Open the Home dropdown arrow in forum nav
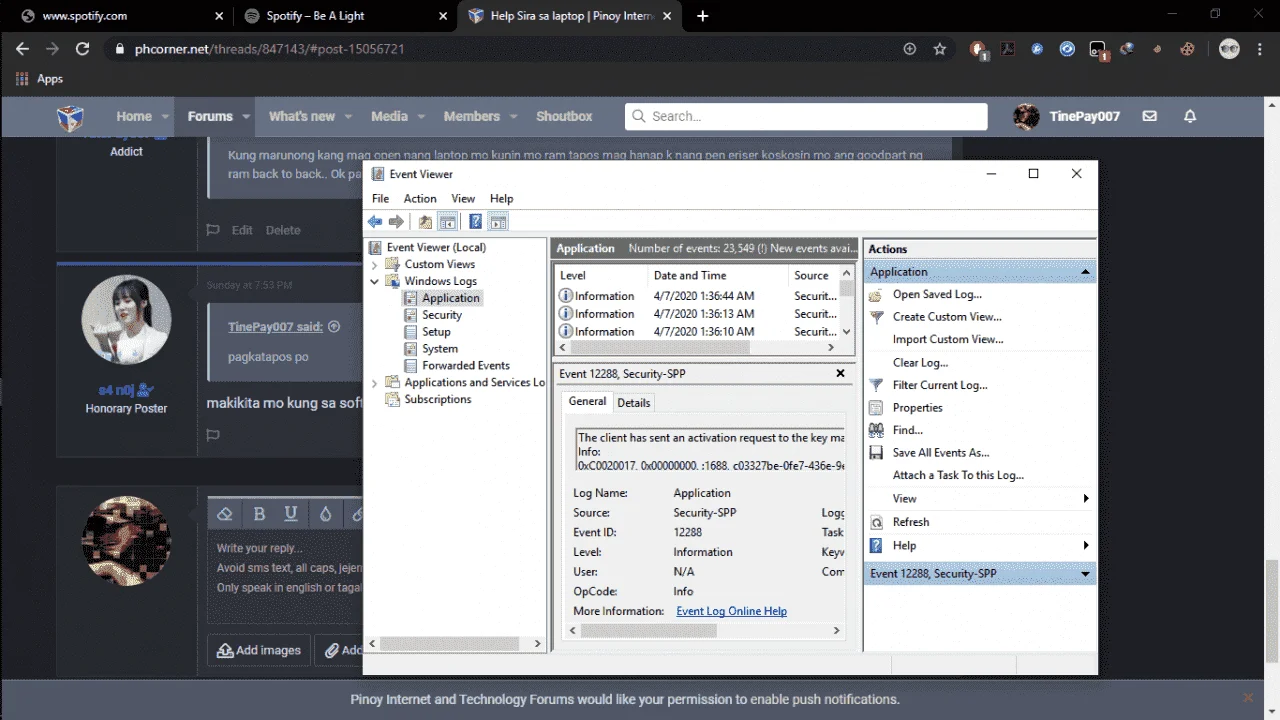The width and height of the screenshot is (1280, 720). (163, 117)
